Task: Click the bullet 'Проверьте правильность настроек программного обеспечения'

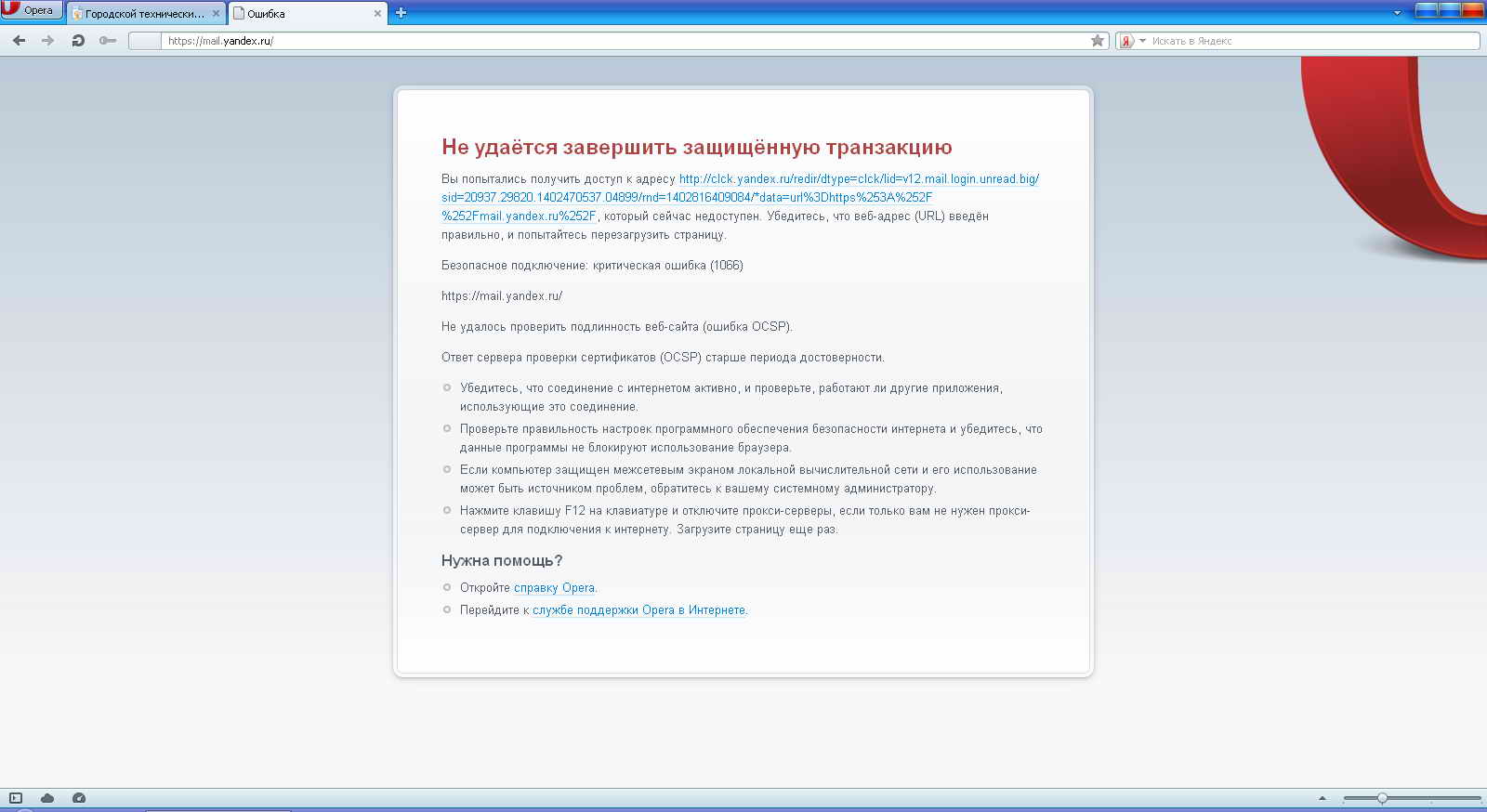Action: click(751, 439)
